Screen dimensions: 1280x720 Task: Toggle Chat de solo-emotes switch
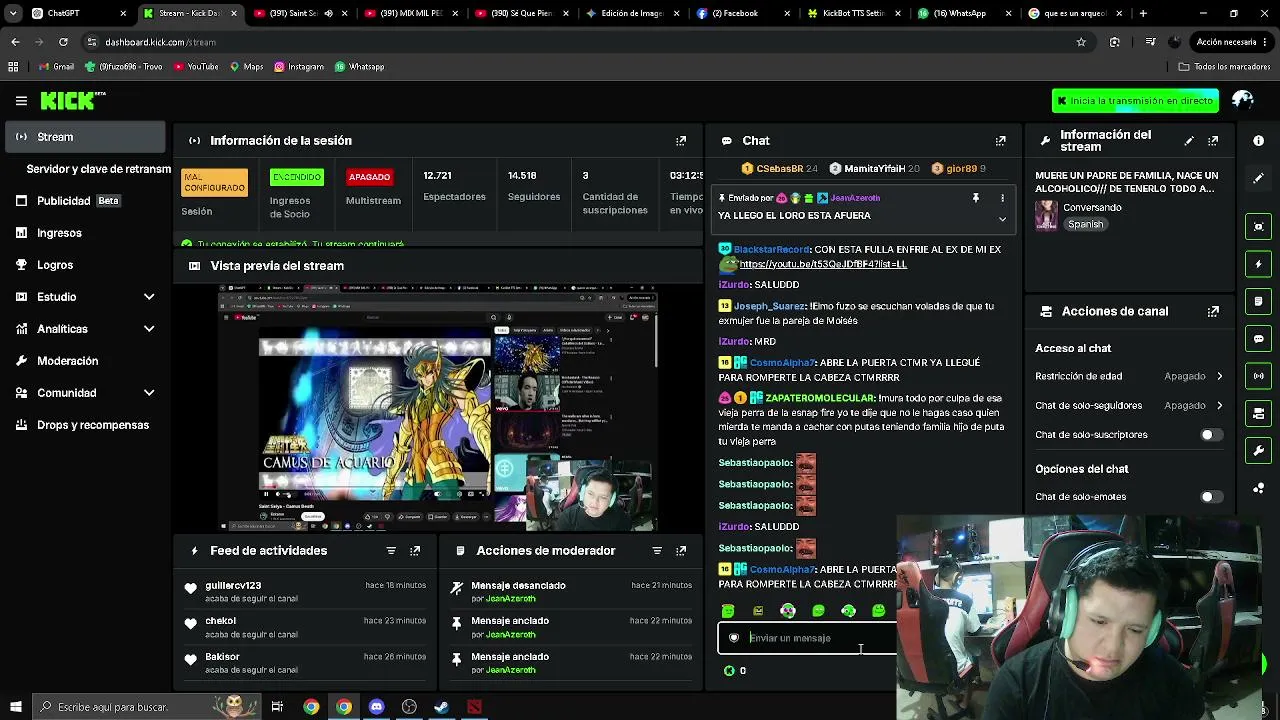1211,497
